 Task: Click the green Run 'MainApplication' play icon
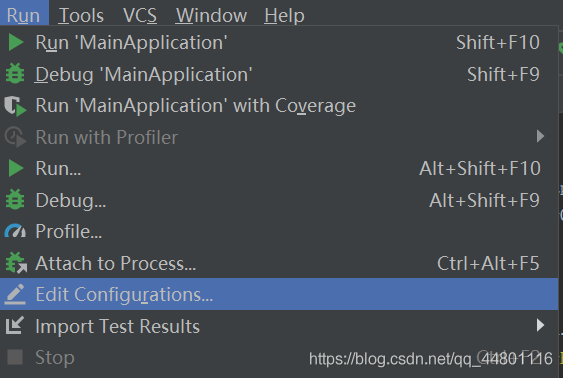pyautogui.click(x=15, y=42)
